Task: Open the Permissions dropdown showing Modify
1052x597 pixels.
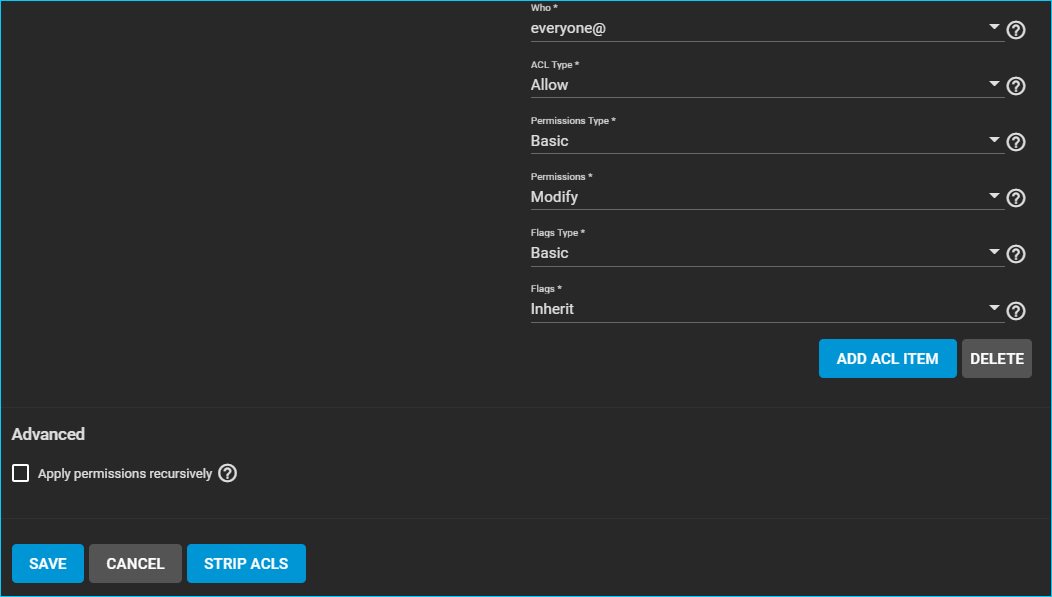Action: pos(767,197)
